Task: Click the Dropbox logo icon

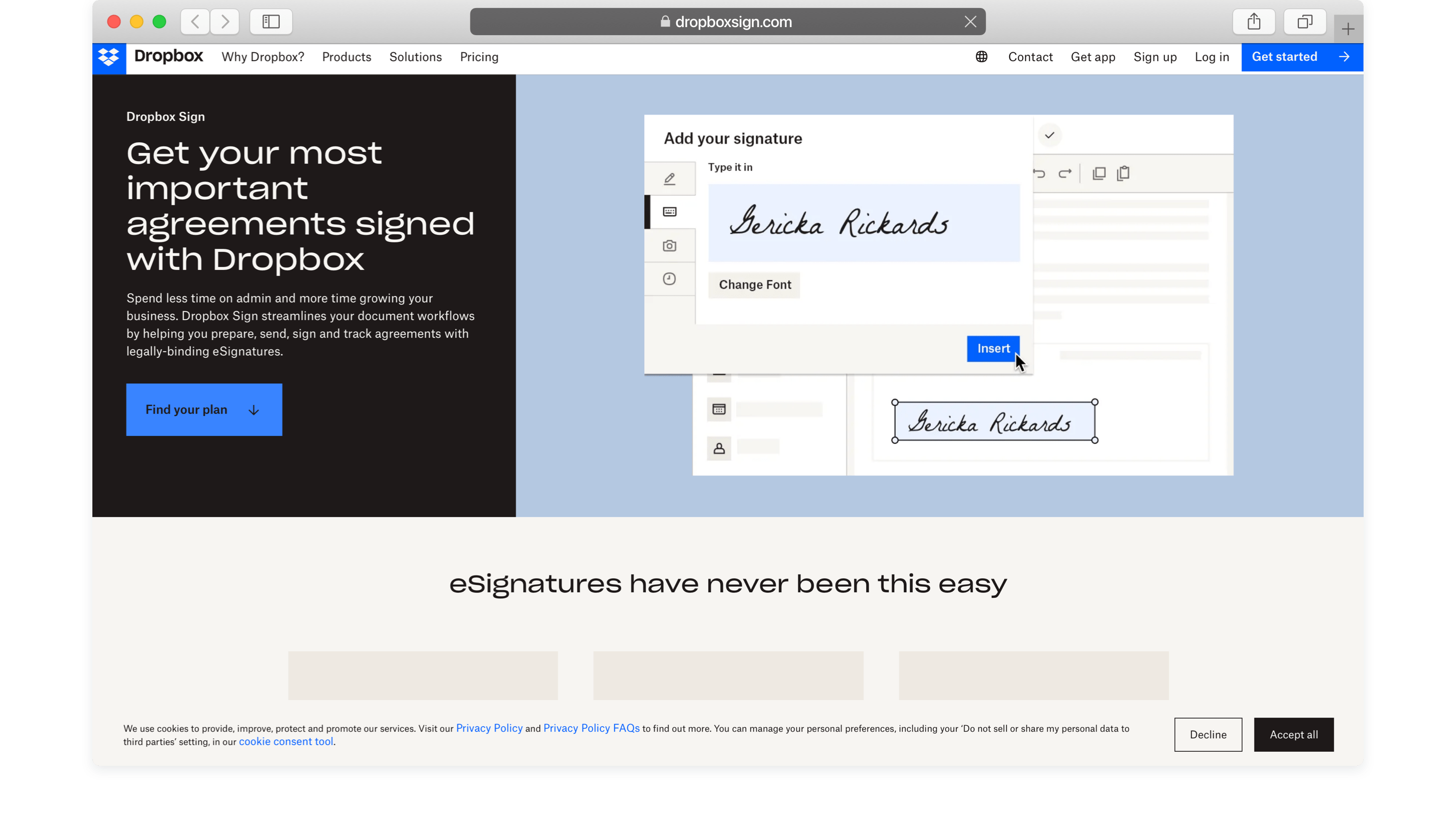Action: point(109,58)
